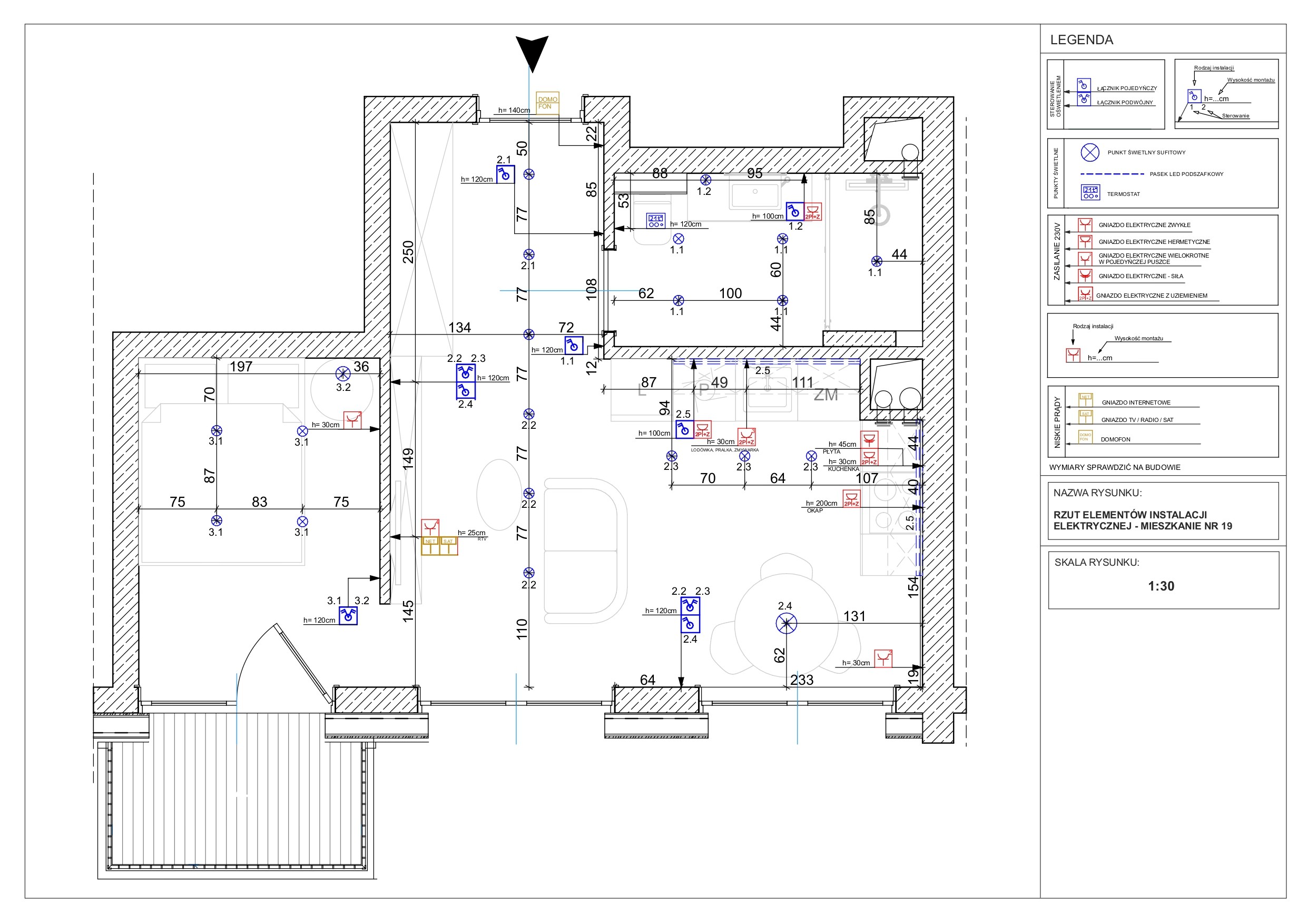Screen dimensions: 1307x924
Task: Select the PŁYTA power socket at h= 45cm
Action: click(869, 439)
